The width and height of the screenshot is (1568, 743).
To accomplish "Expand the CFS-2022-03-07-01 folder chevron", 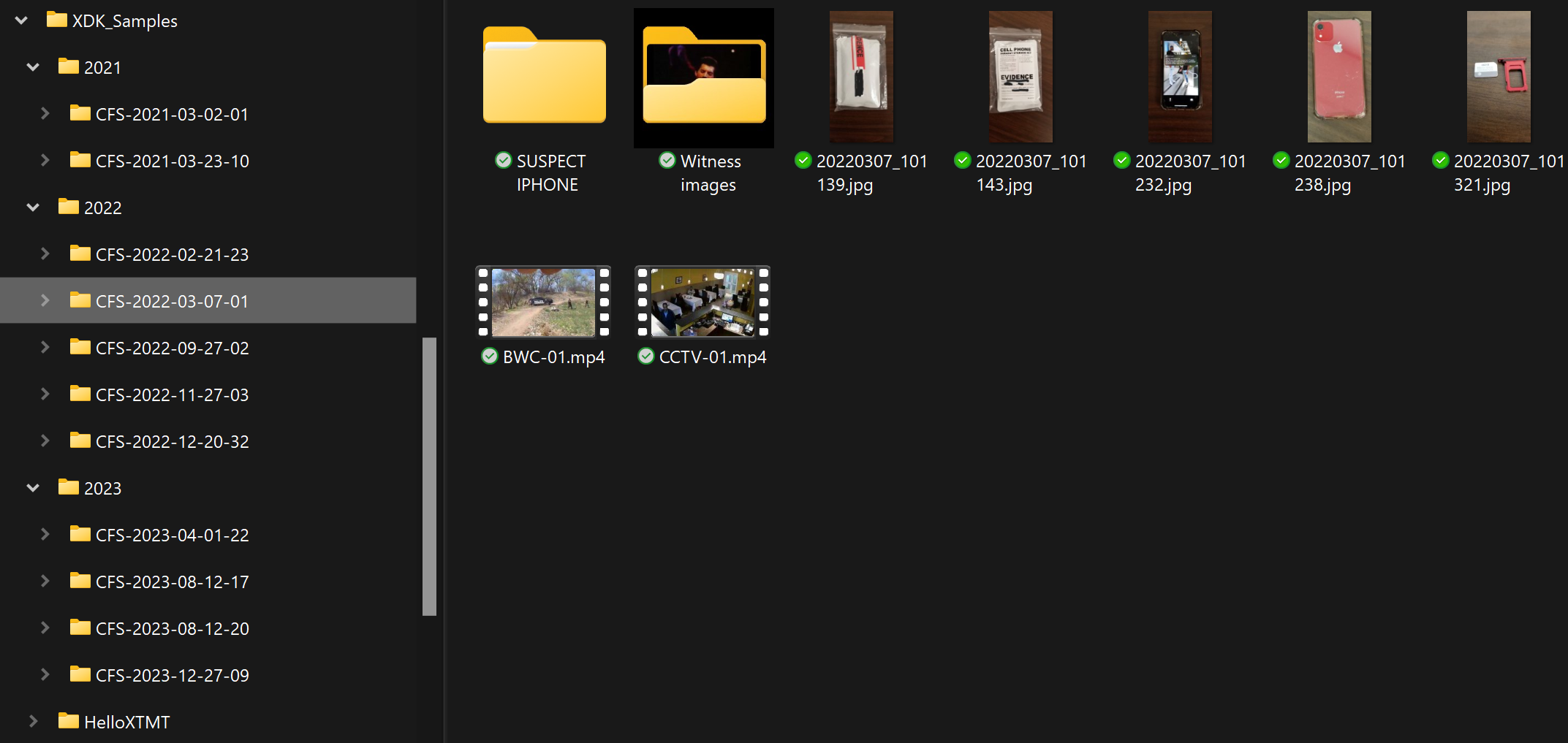I will [45, 301].
